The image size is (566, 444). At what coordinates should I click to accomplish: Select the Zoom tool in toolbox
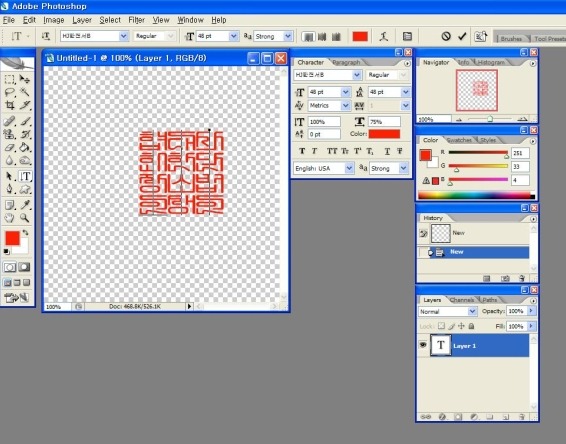(x=25, y=218)
